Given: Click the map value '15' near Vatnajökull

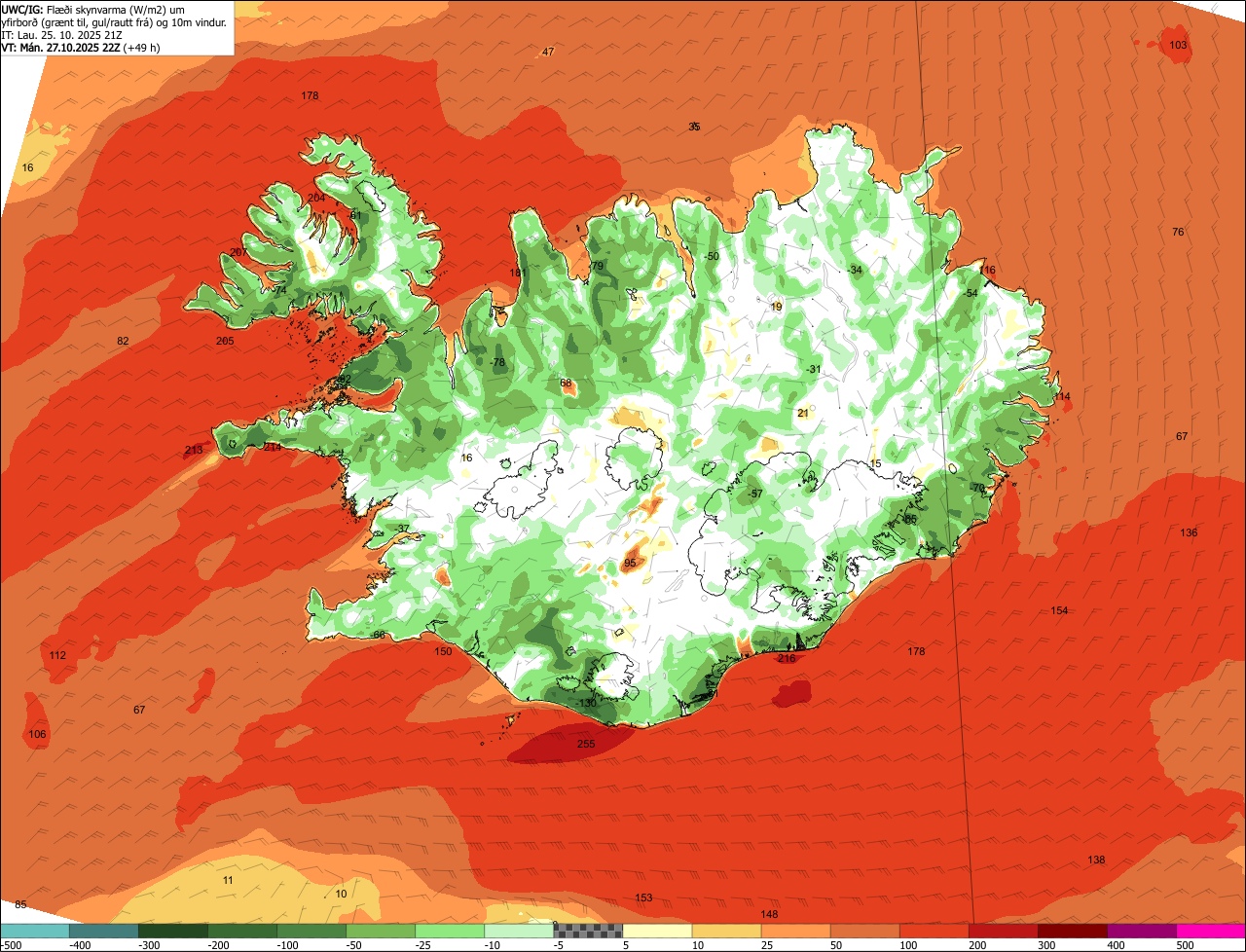Looking at the screenshot, I should (875, 463).
